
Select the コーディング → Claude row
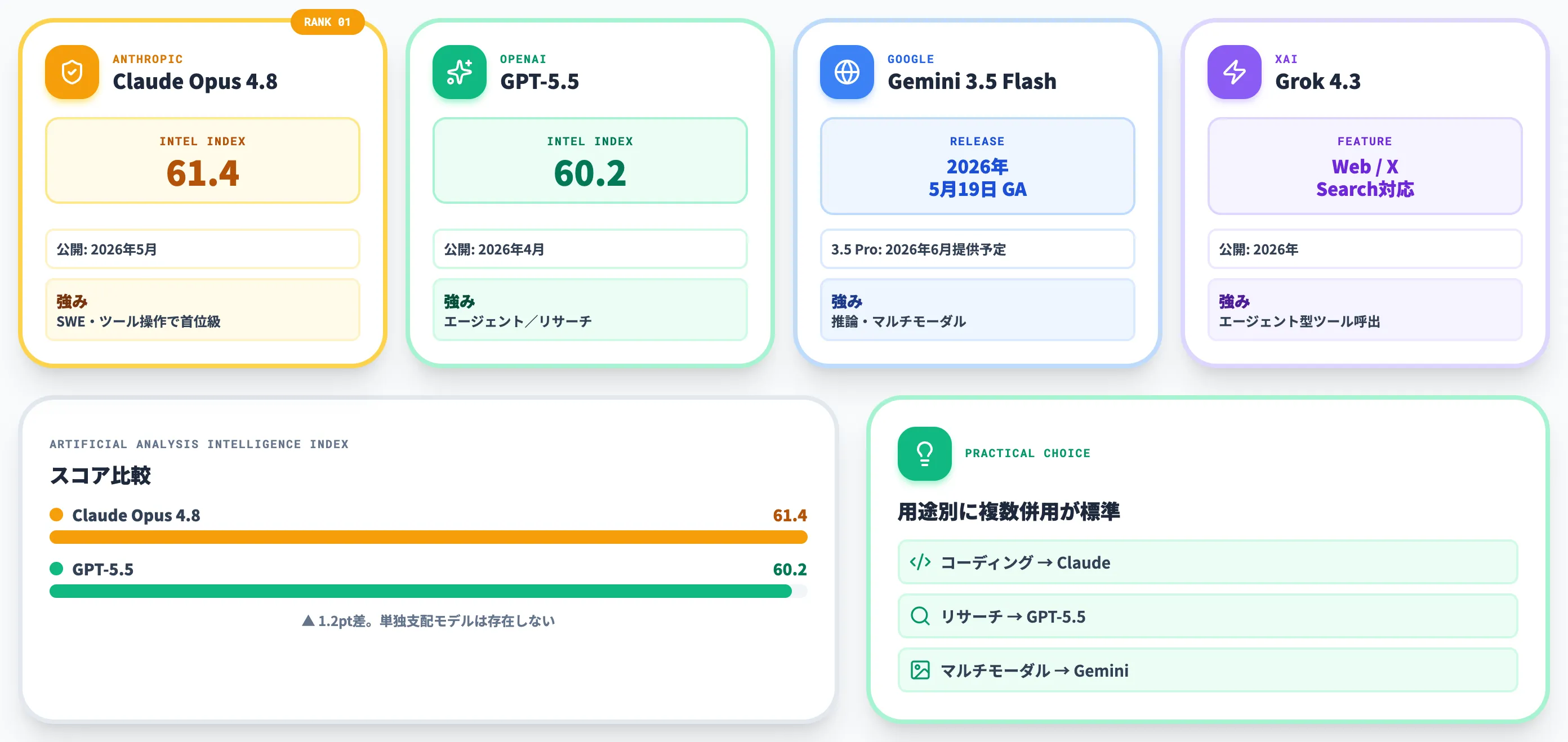(1208, 562)
